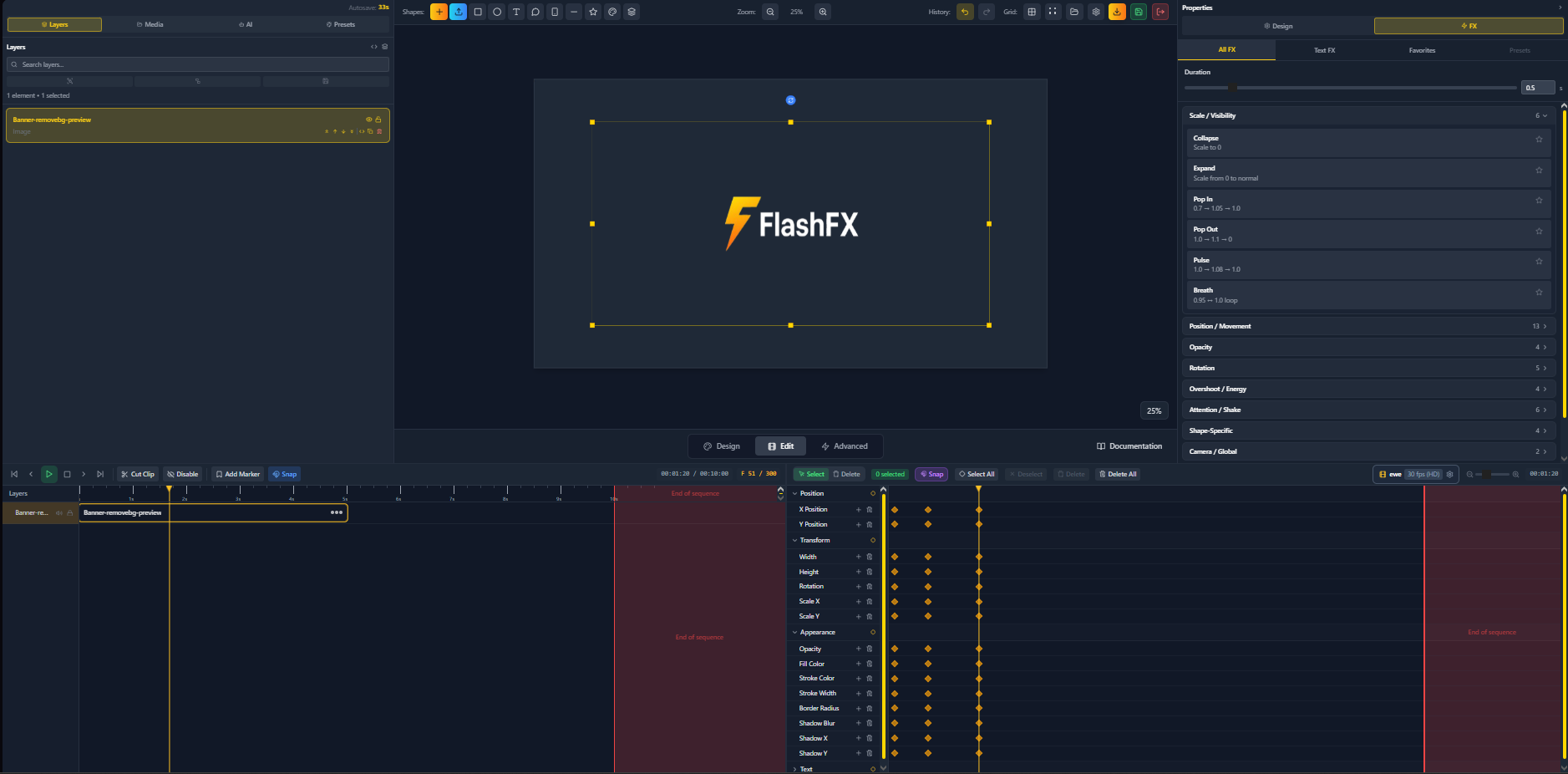Screen dimensions: 1568x774
Task: Click the Select All keyframes button
Action: click(x=977, y=474)
